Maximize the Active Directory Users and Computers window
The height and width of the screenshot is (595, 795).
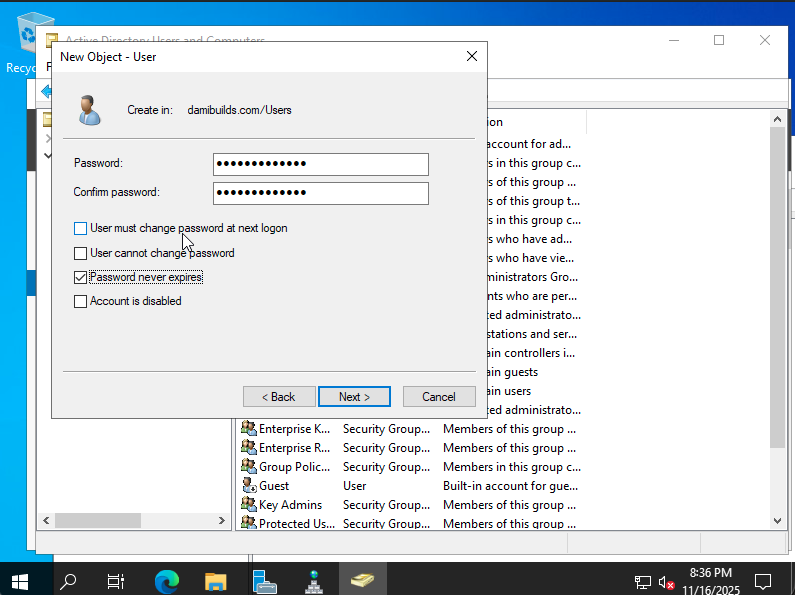(719, 40)
